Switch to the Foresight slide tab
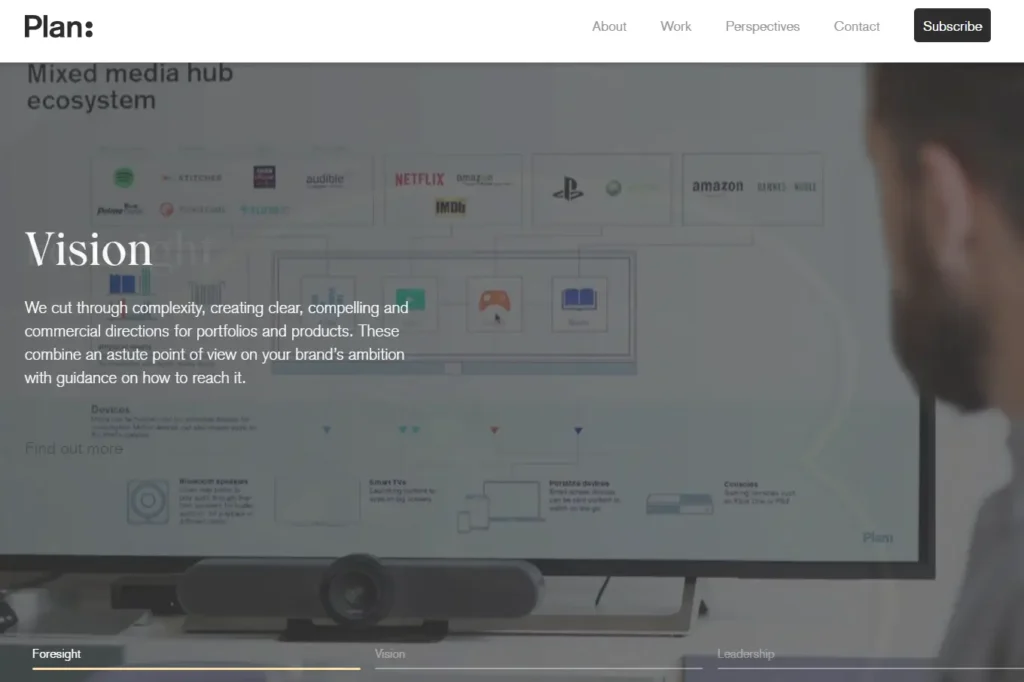The image size is (1024, 682). coord(57,654)
